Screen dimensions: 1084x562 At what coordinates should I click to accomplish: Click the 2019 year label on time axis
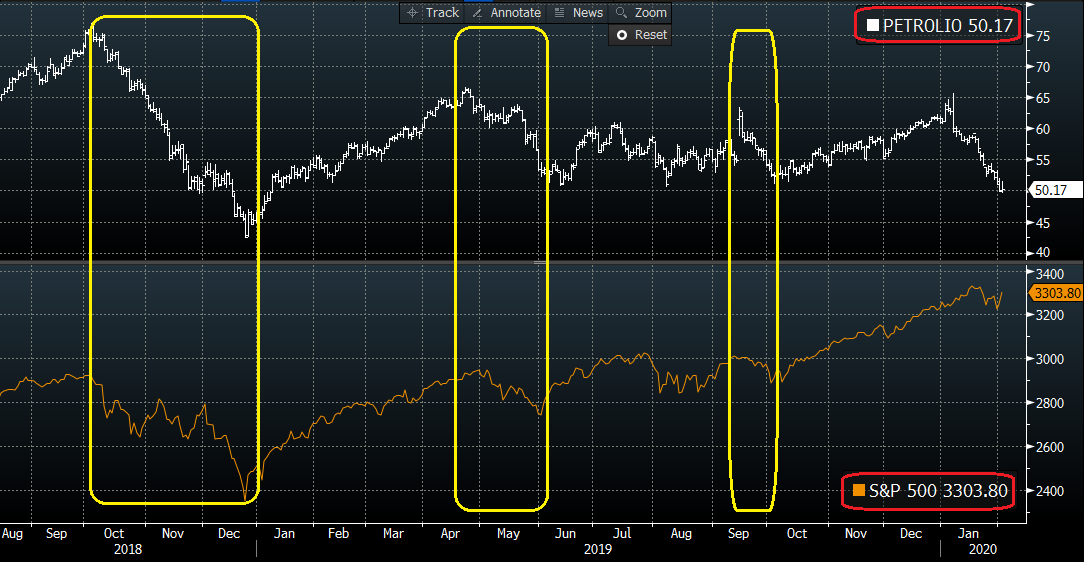click(597, 550)
